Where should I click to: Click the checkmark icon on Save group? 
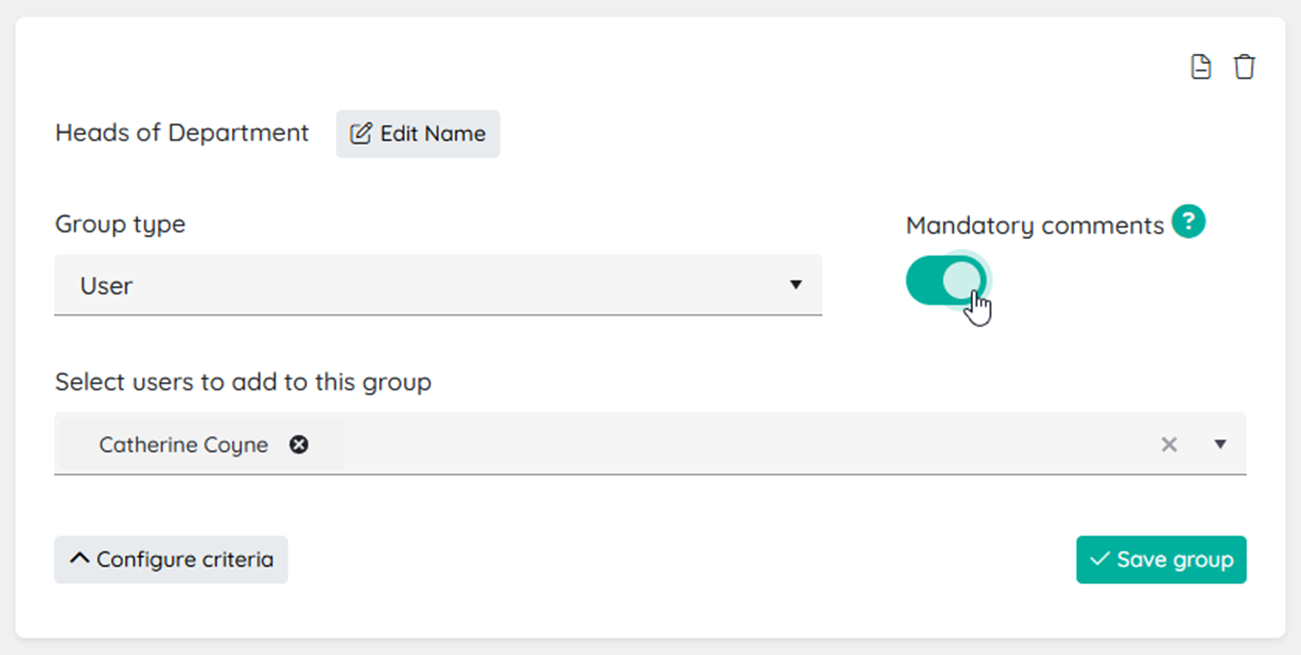pyautogui.click(x=1100, y=559)
